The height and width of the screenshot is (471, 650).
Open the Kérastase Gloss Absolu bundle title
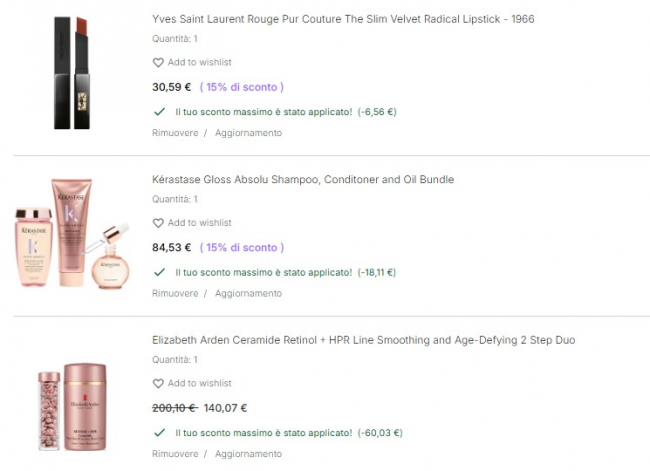[x=303, y=180]
